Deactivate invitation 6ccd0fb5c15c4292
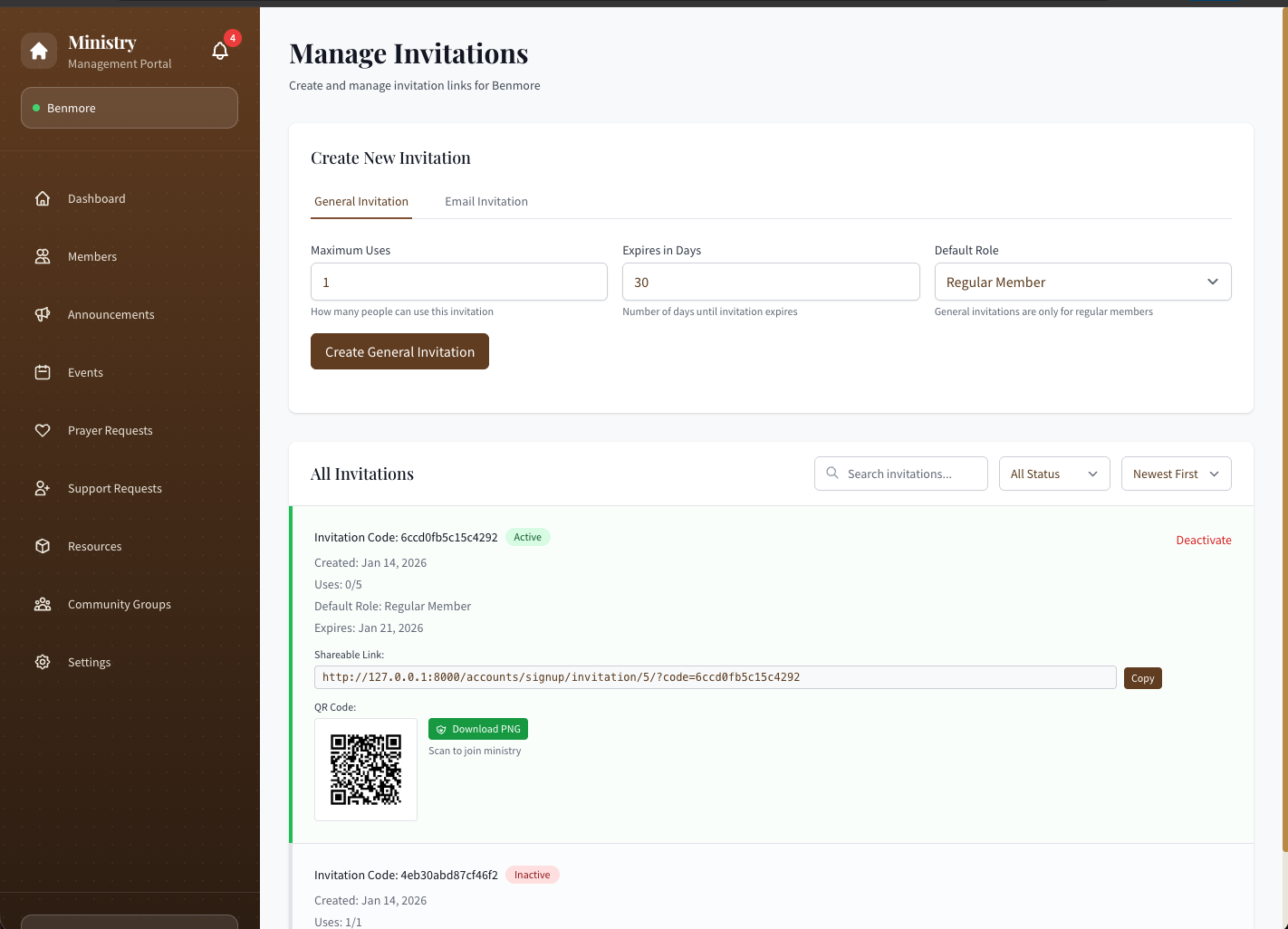This screenshot has width=1288, height=929. click(x=1203, y=540)
